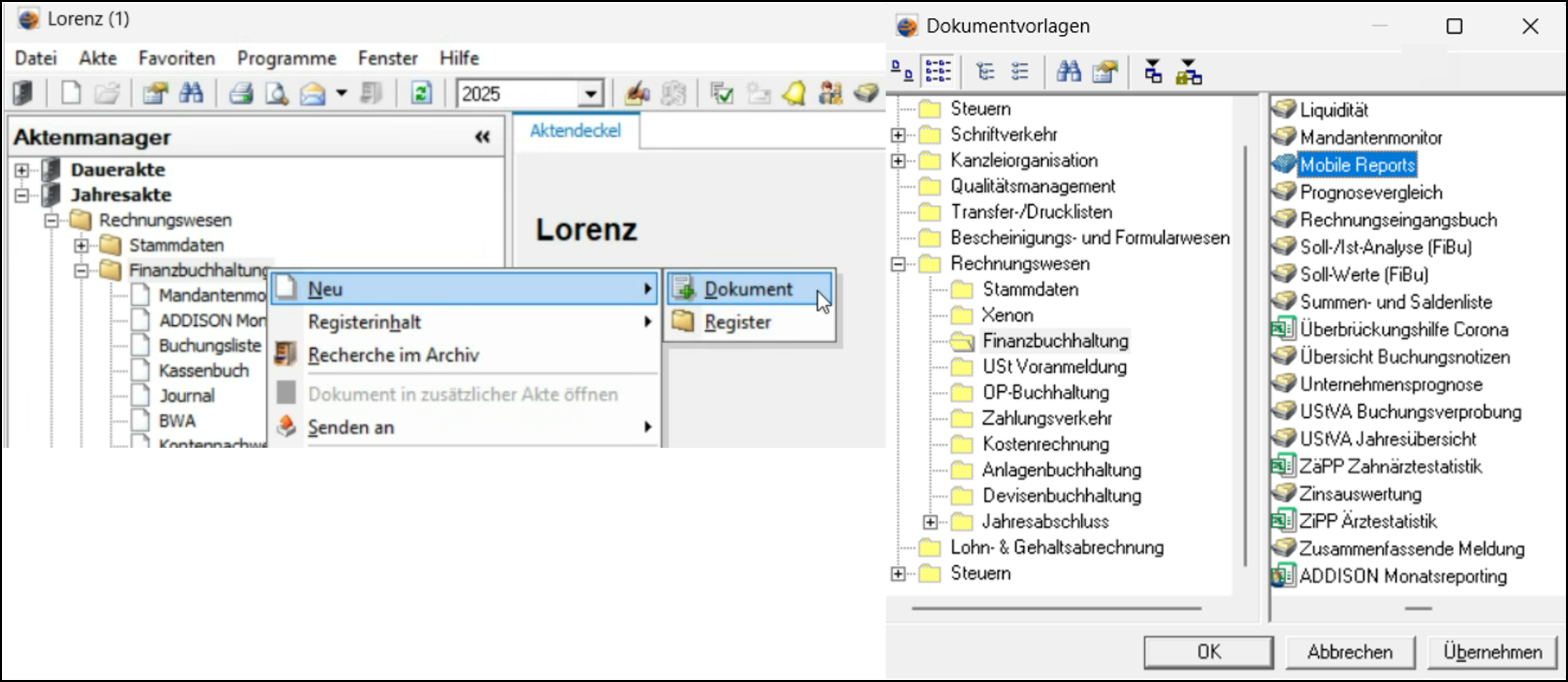Image resolution: width=1568 pixels, height=682 pixels.
Task: Open print preview magnifier icon in Lorenz toolbar
Action: (276, 93)
